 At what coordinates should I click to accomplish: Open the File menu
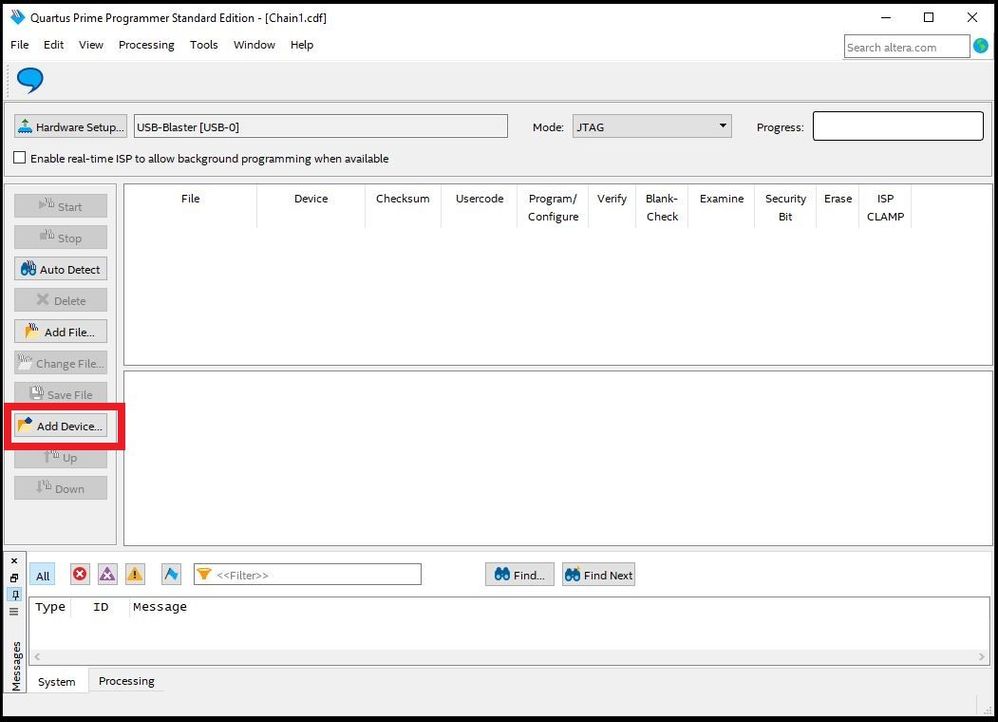pyautogui.click(x=20, y=45)
